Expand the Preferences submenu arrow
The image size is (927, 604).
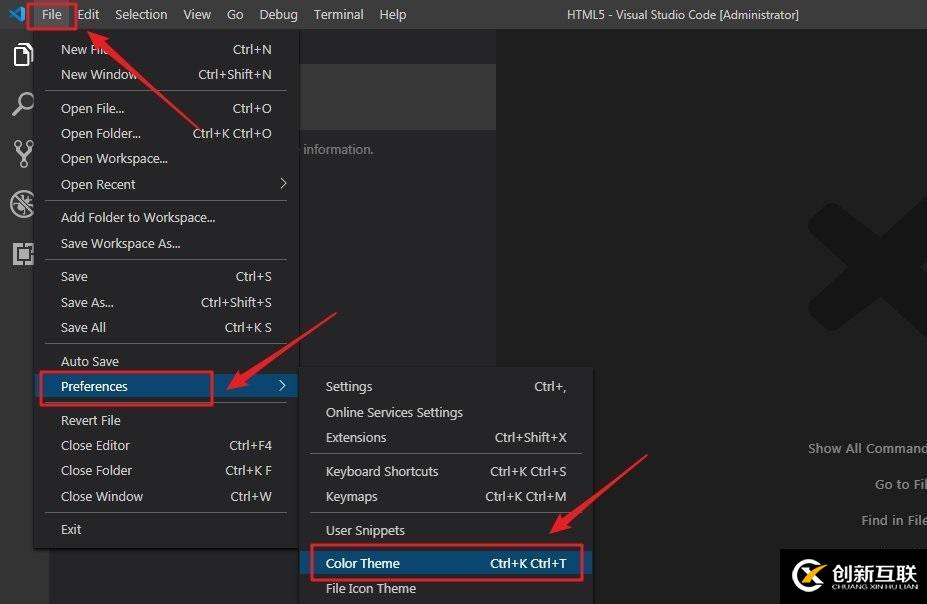281,386
